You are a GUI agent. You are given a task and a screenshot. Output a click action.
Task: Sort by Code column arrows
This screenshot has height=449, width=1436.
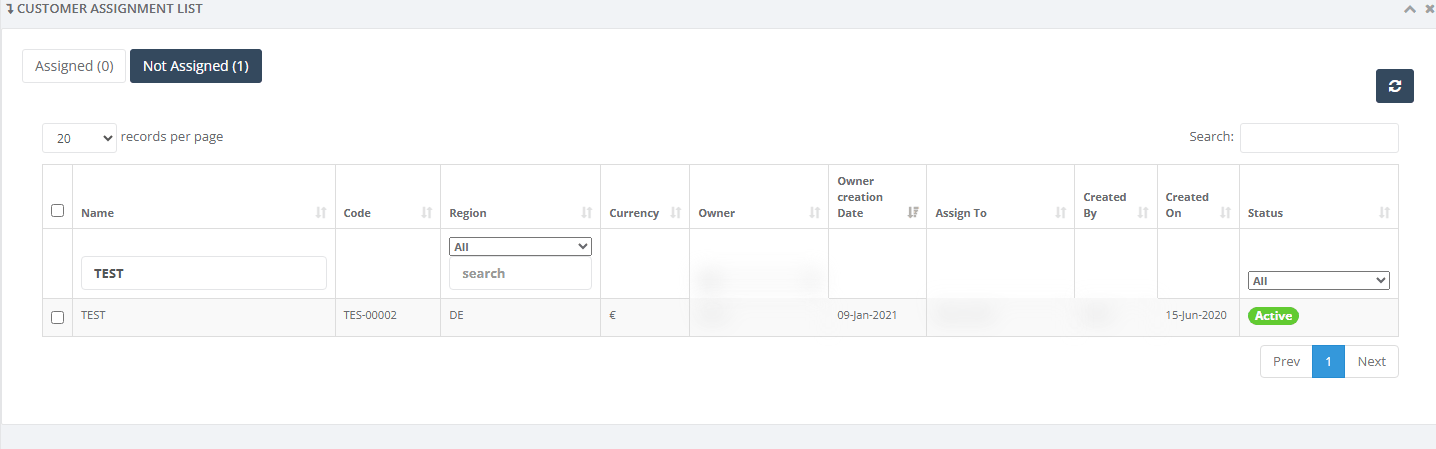coord(427,213)
